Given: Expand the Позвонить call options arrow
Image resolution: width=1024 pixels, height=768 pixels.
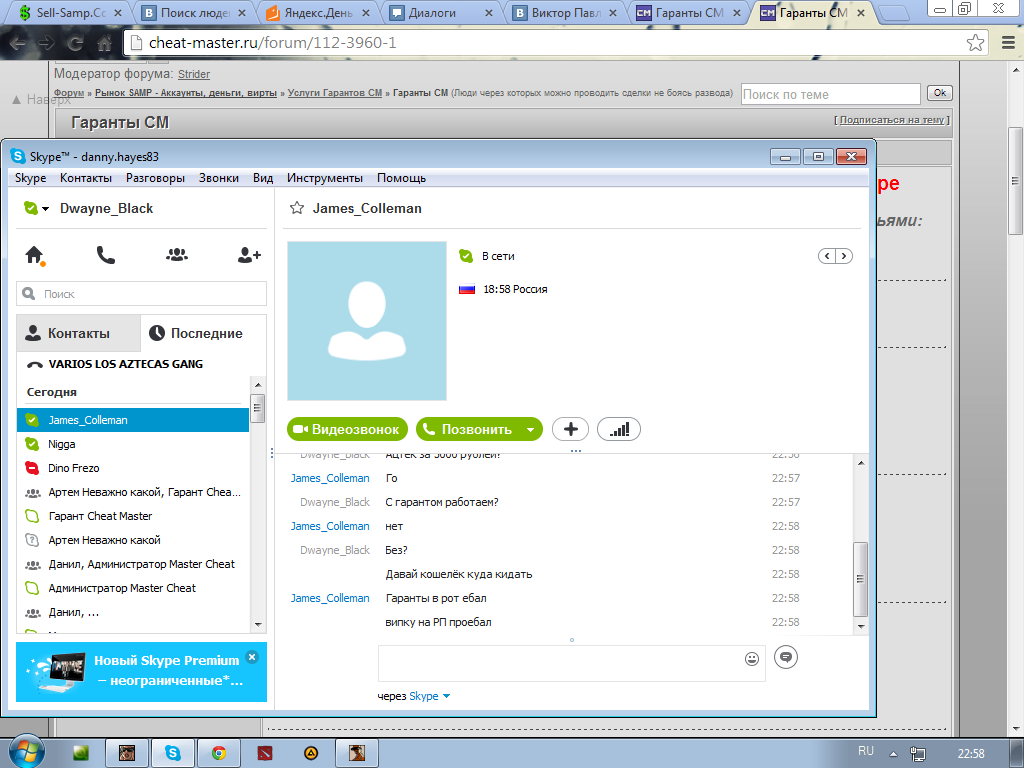Looking at the screenshot, I should click(x=530, y=429).
